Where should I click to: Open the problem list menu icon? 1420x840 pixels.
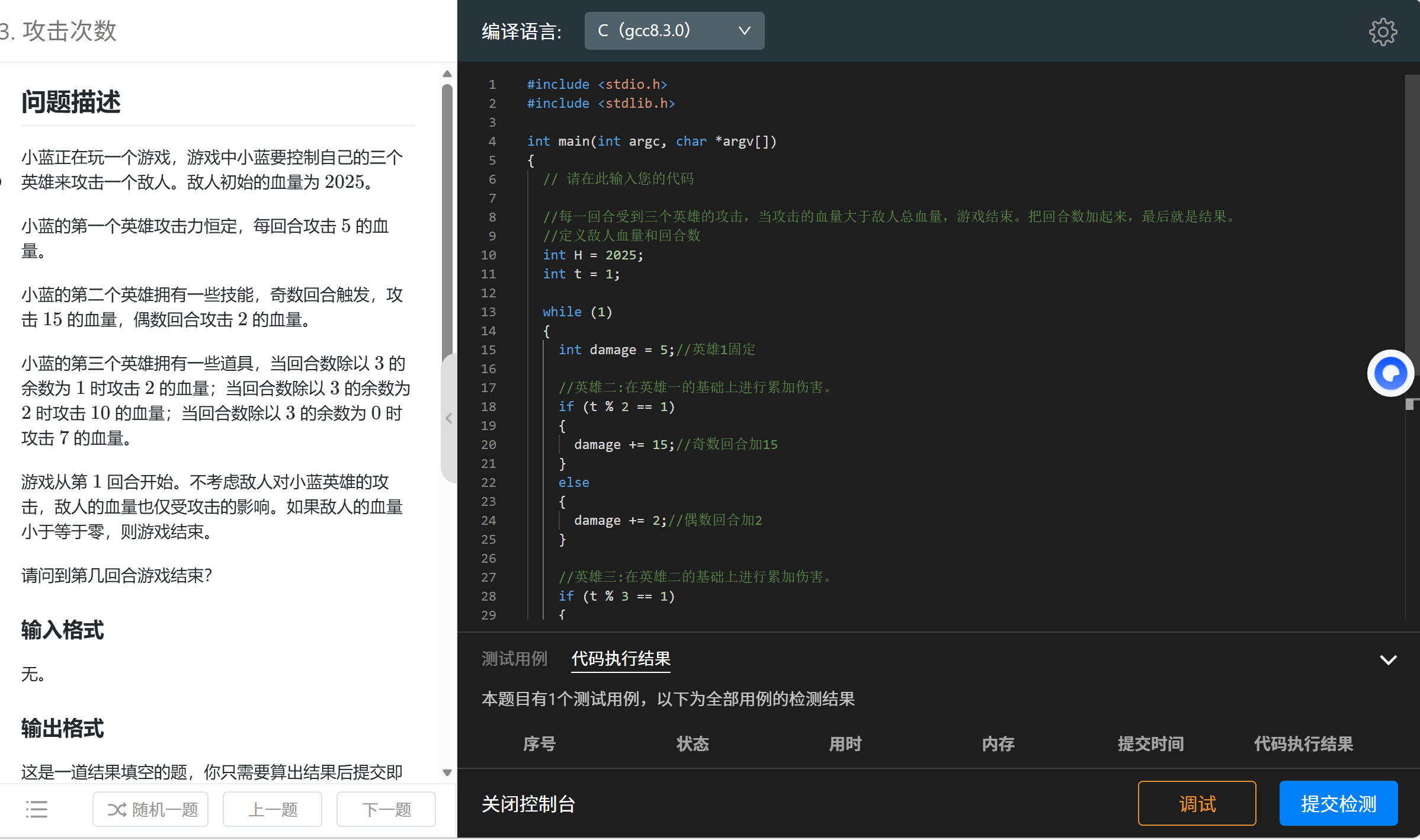(37, 809)
